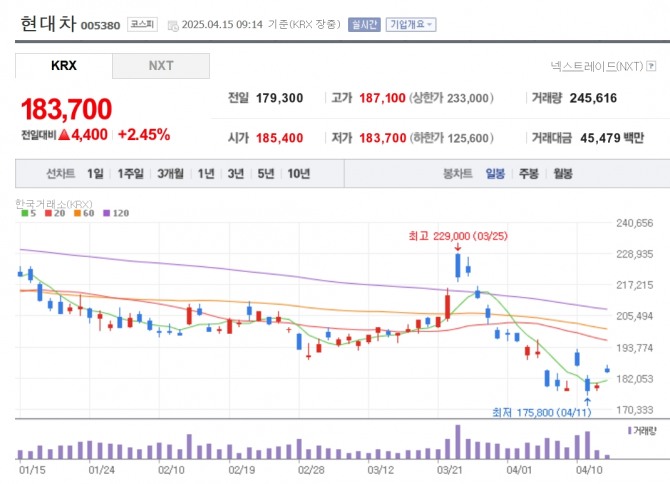The height and width of the screenshot is (484, 670).
Task: Click the +2.45% change rate
Action: tap(144, 135)
